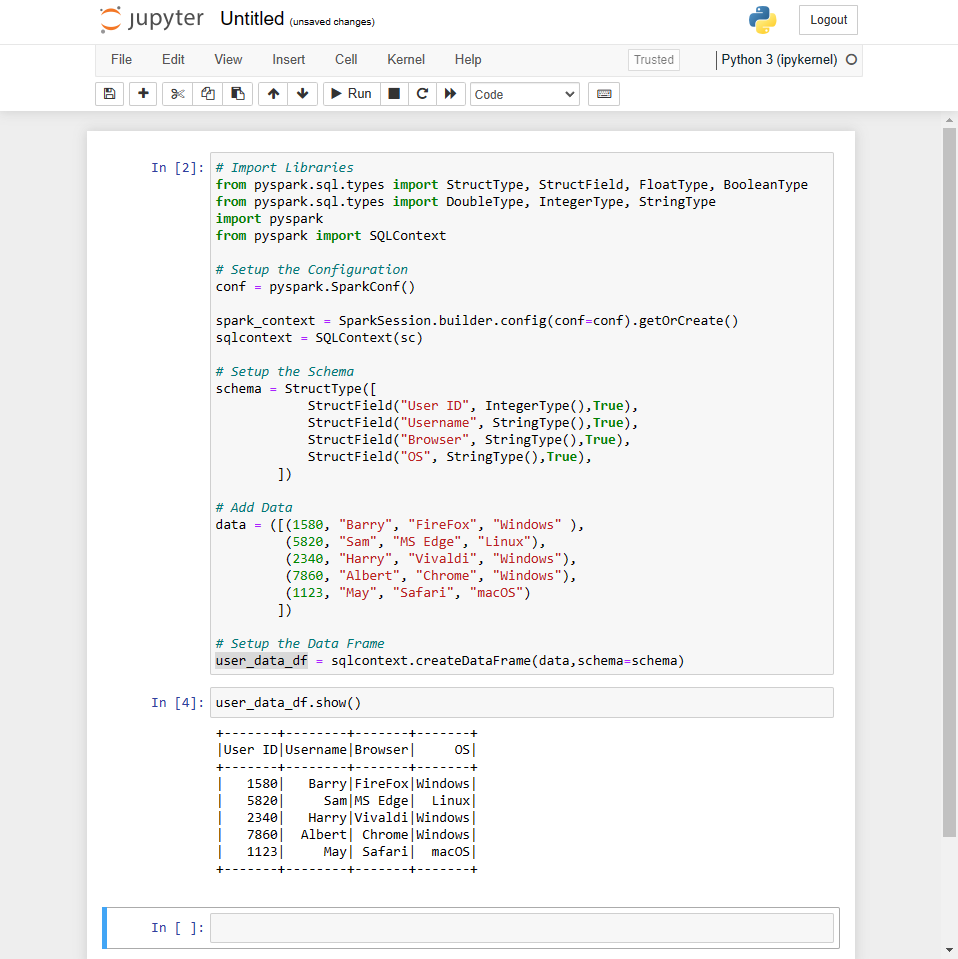Copy the selected cell with the copy icon
The height and width of the screenshot is (959, 958).
click(x=207, y=93)
